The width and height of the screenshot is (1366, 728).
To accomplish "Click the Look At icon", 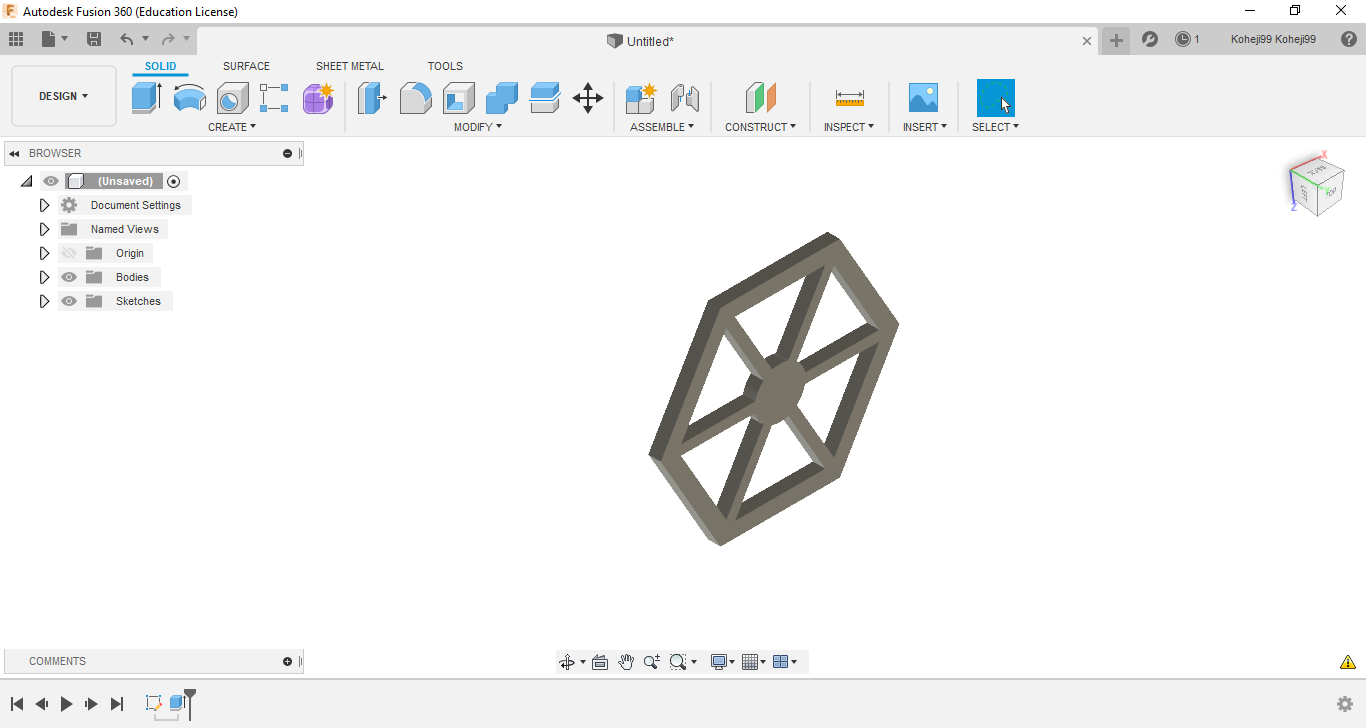I will (x=600, y=662).
